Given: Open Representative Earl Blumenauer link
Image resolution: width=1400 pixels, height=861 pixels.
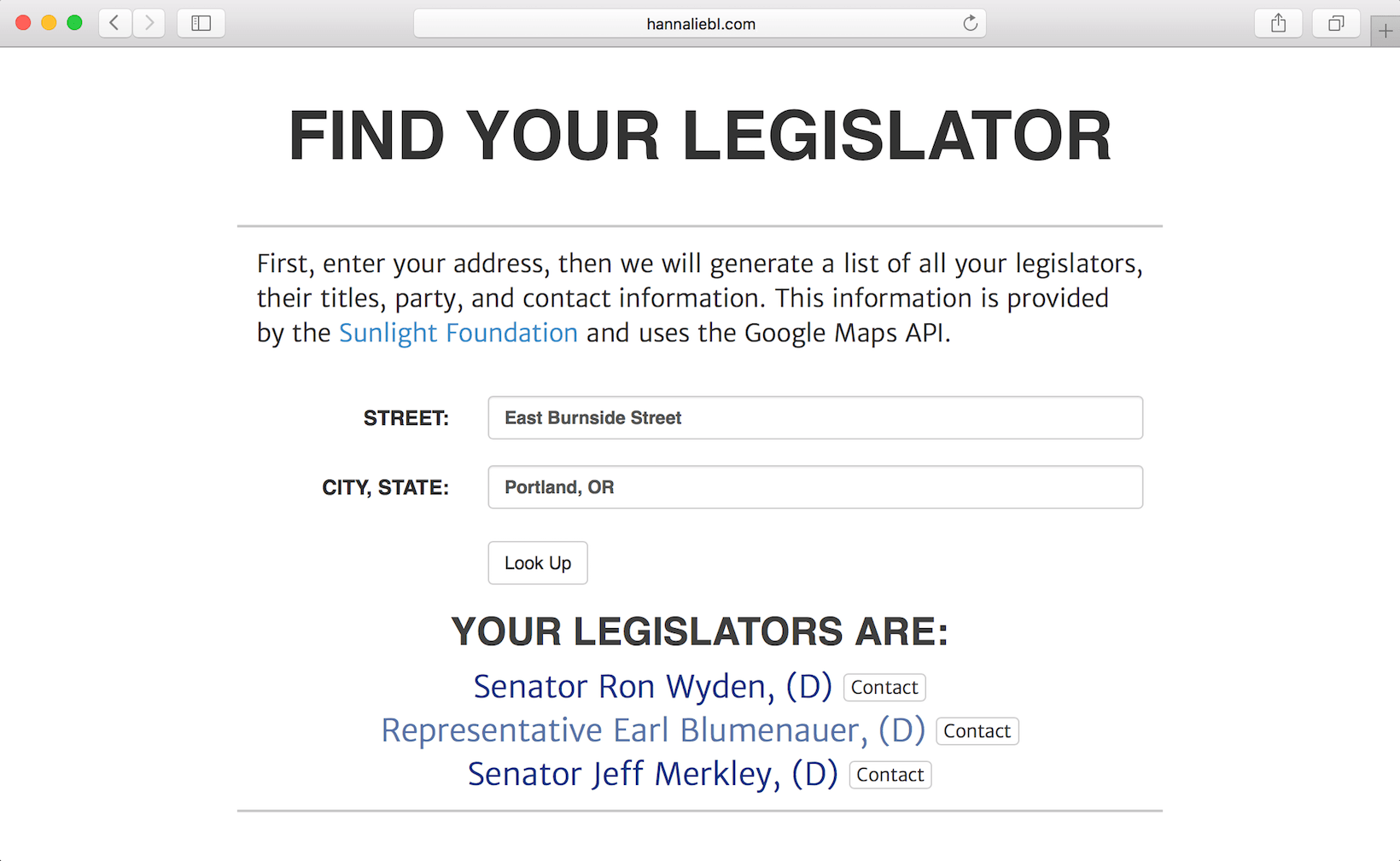Looking at the screenshot, I should [653, 730].
